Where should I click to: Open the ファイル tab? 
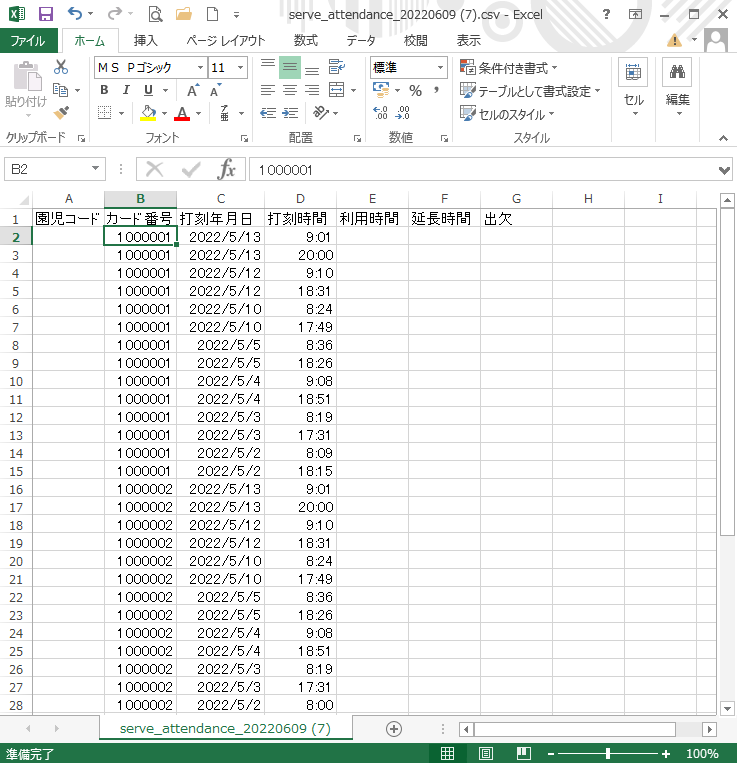(28, 40)
